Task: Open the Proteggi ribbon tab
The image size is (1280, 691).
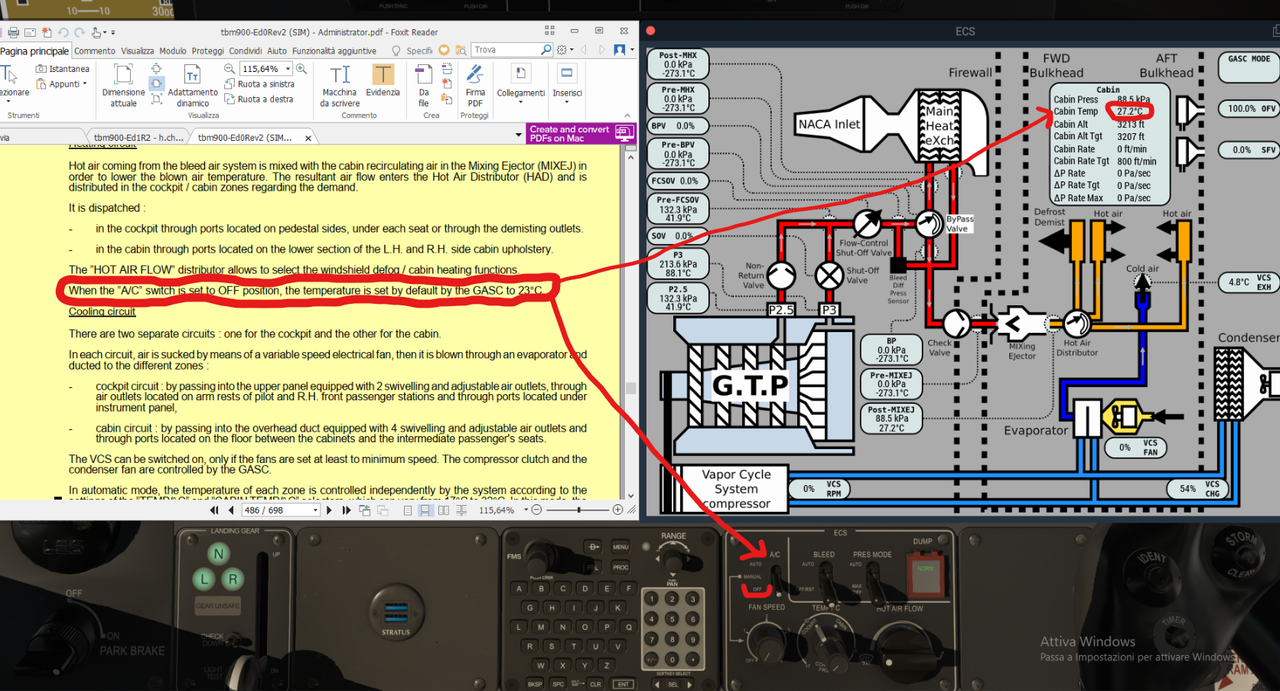Action: 208,51
